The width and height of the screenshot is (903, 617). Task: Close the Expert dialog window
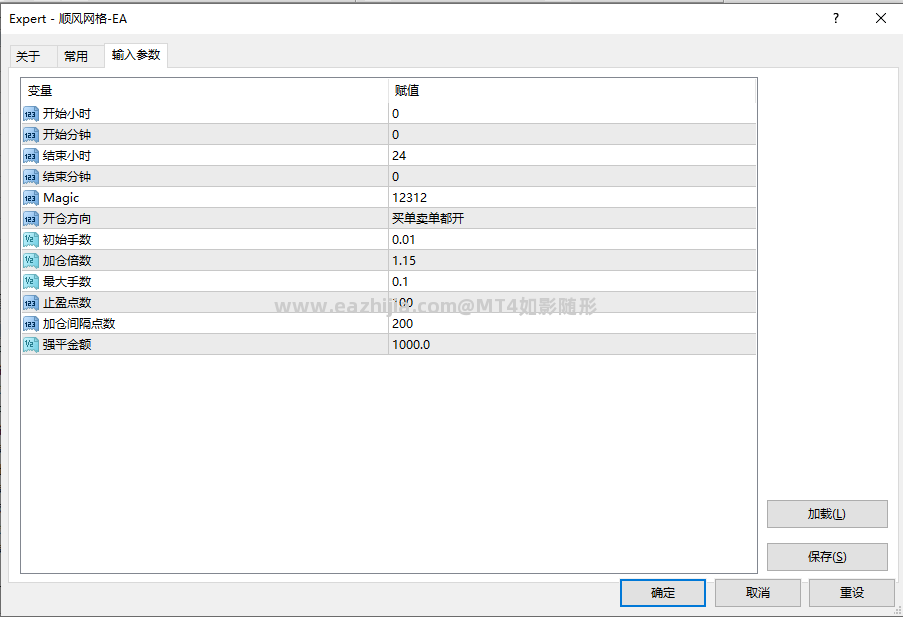coord(881,18)
